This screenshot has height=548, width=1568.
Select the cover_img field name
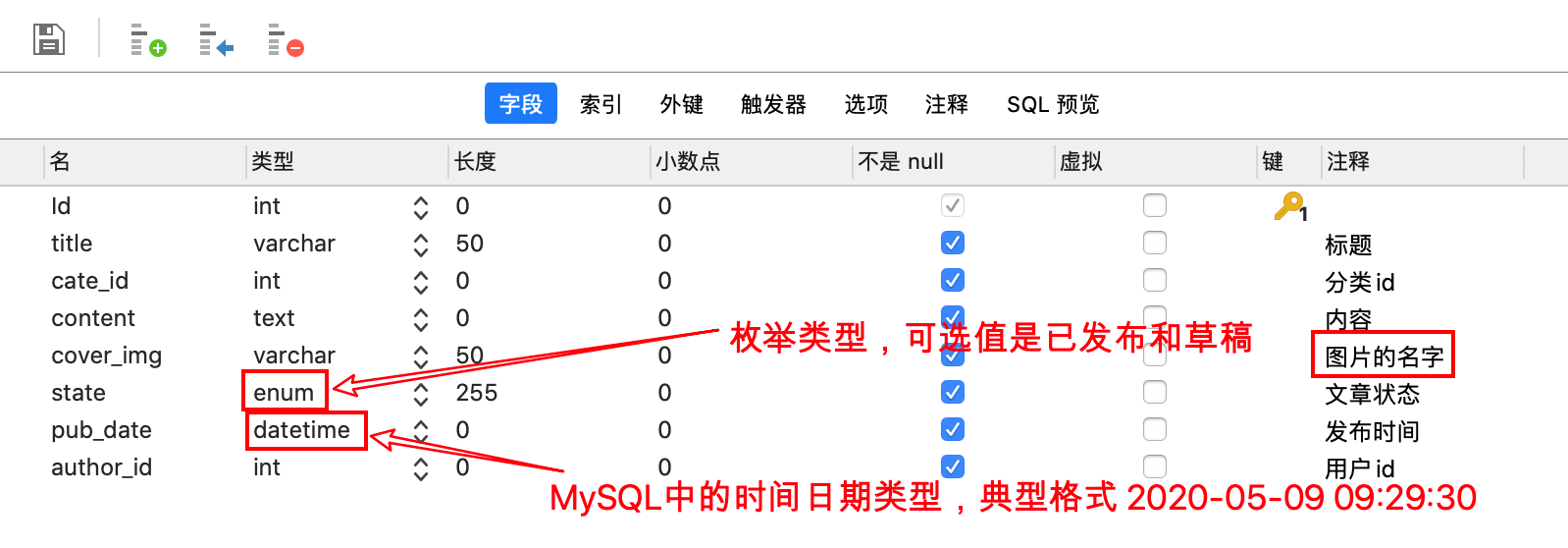pos(106,356)
